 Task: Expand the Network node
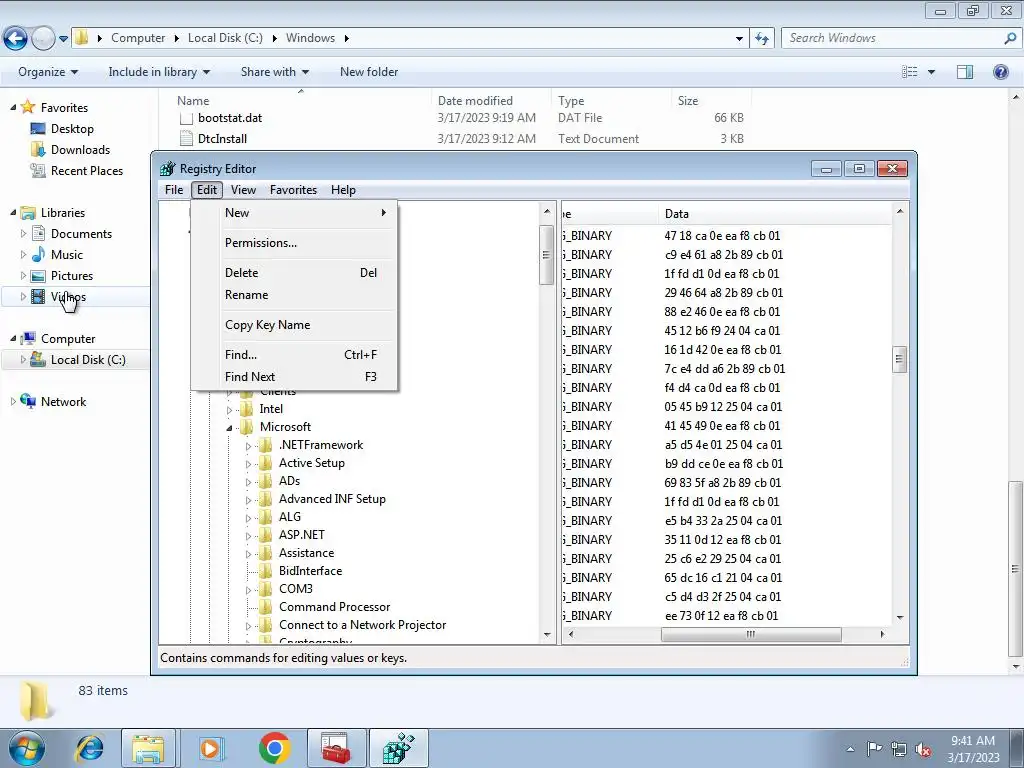[13, 402]
